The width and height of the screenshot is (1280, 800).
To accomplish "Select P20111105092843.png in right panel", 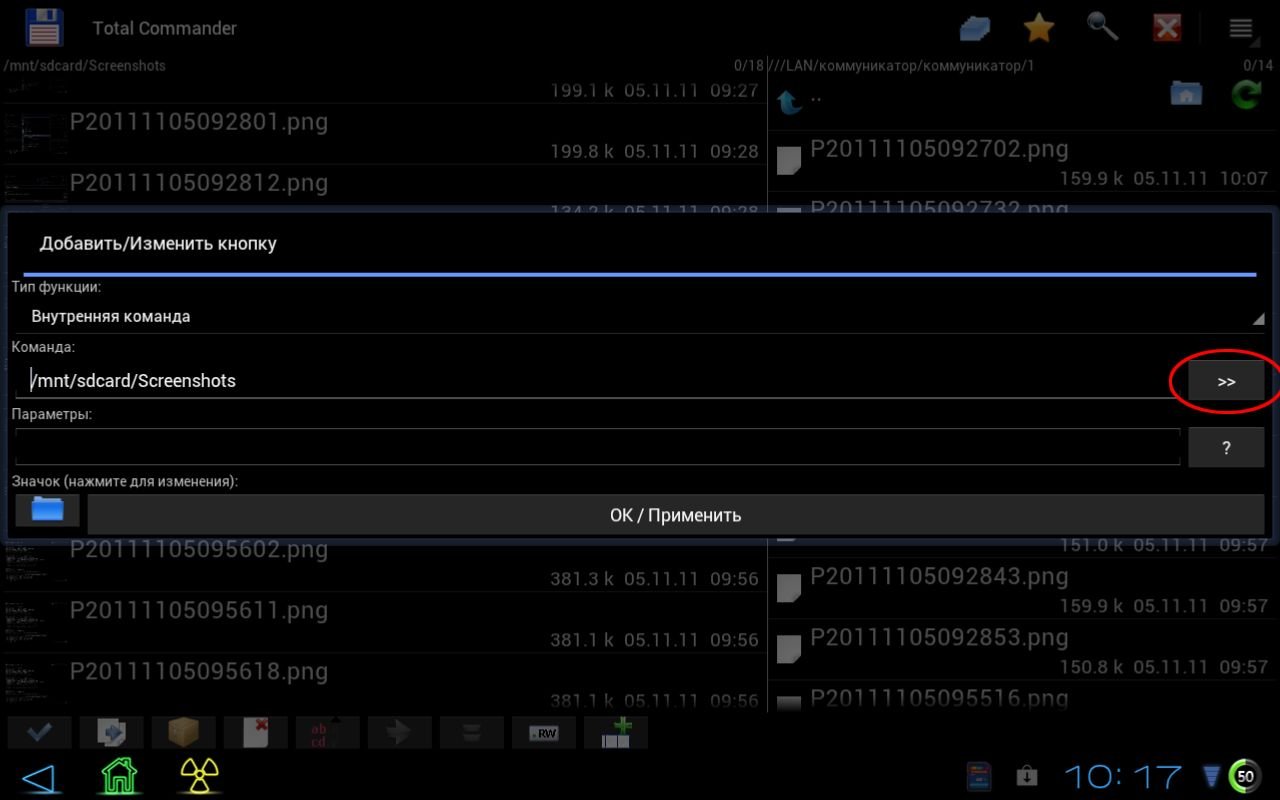I will coord(1024,589).
